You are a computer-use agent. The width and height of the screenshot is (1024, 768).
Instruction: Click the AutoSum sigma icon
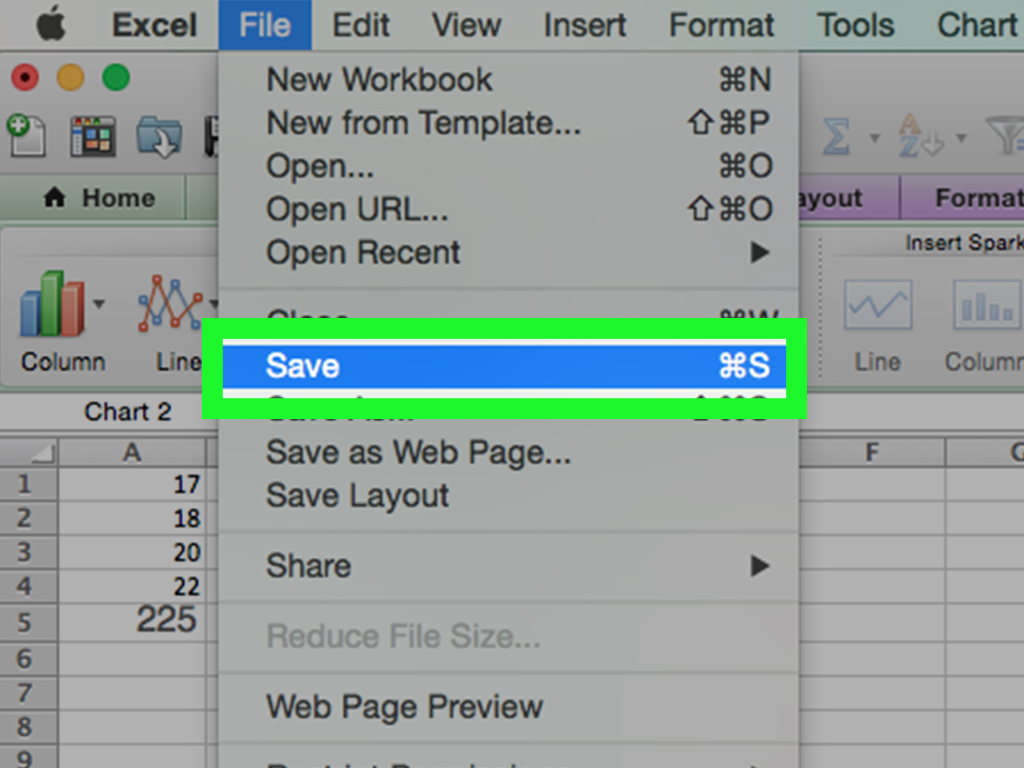837,136
